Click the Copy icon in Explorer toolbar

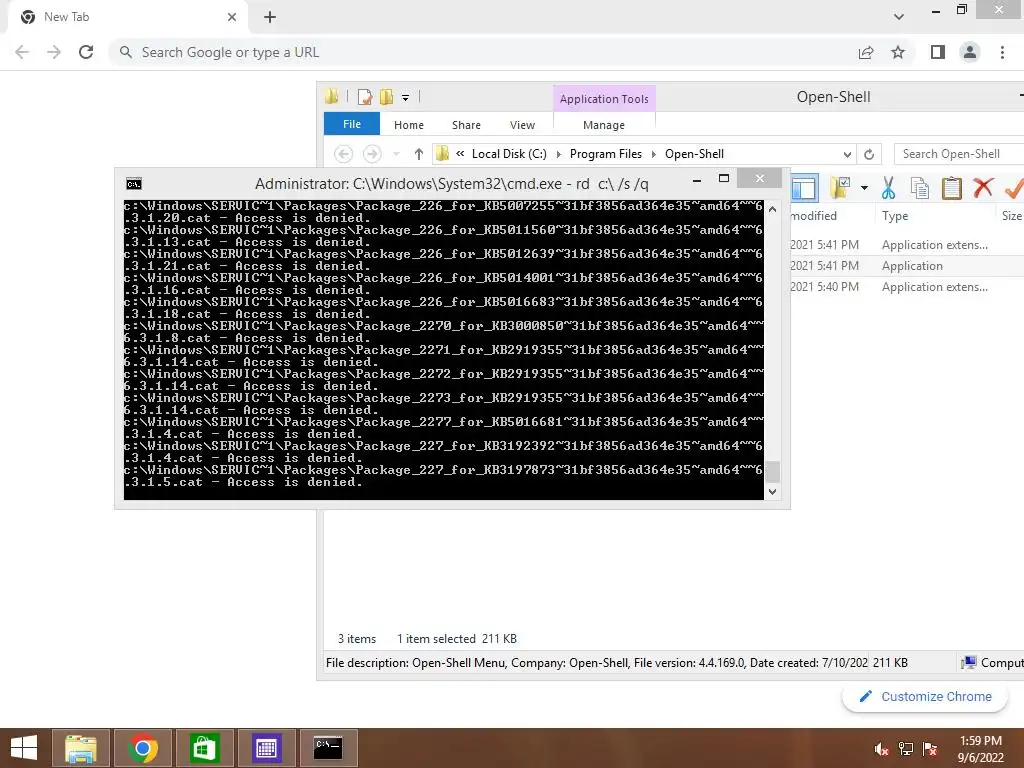(x=920, y=188)
